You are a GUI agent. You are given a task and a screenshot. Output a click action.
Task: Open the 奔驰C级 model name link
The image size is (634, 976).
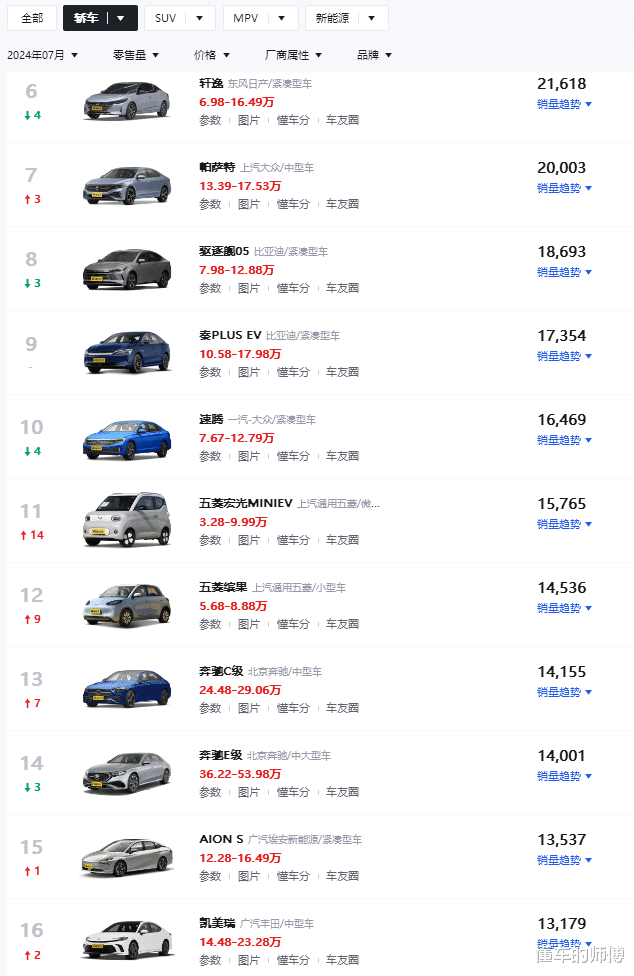pos(221,671)
